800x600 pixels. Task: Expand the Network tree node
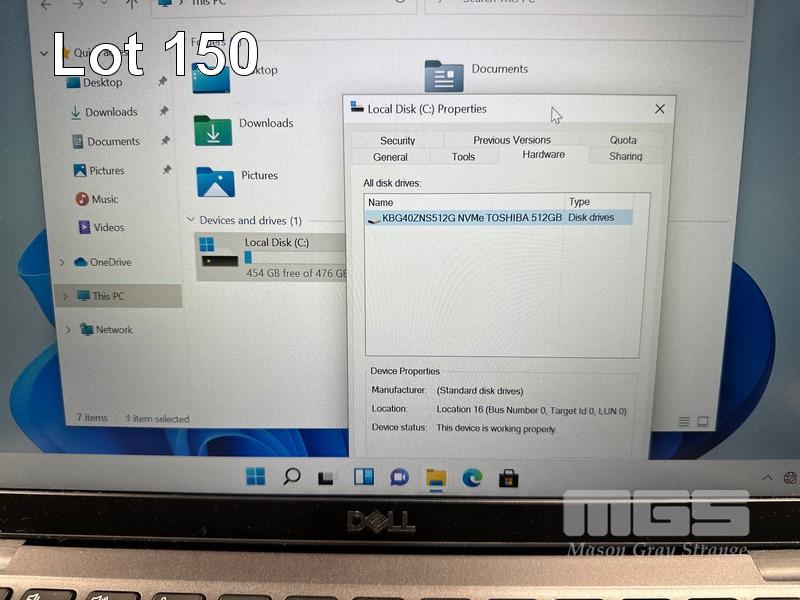[x=67, y=330]
